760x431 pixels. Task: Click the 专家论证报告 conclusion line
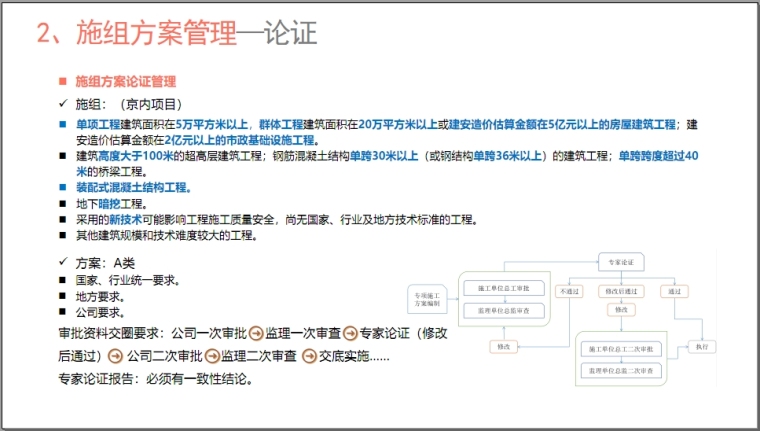(155, 380)
